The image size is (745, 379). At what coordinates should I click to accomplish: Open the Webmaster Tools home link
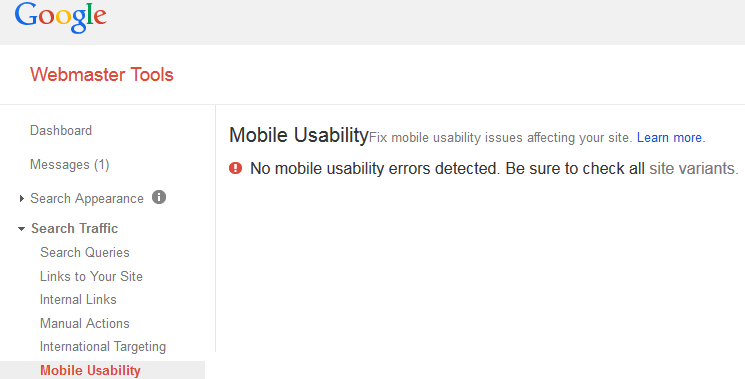point(102,75)
